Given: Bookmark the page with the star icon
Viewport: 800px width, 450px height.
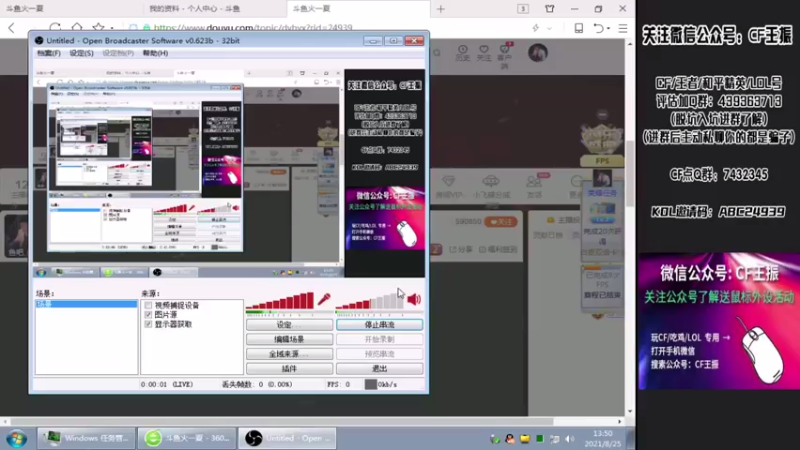Looking at the screenshot, I should [x=98, y=28].
